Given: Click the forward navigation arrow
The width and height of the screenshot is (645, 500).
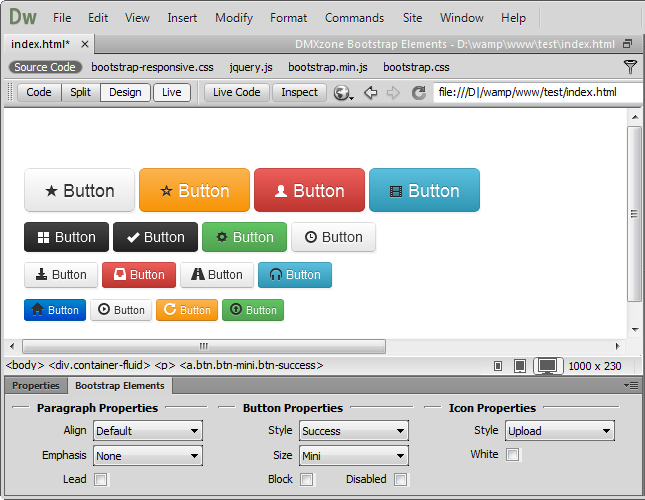Looking at the screenshot, I should (x=393, y=93).
